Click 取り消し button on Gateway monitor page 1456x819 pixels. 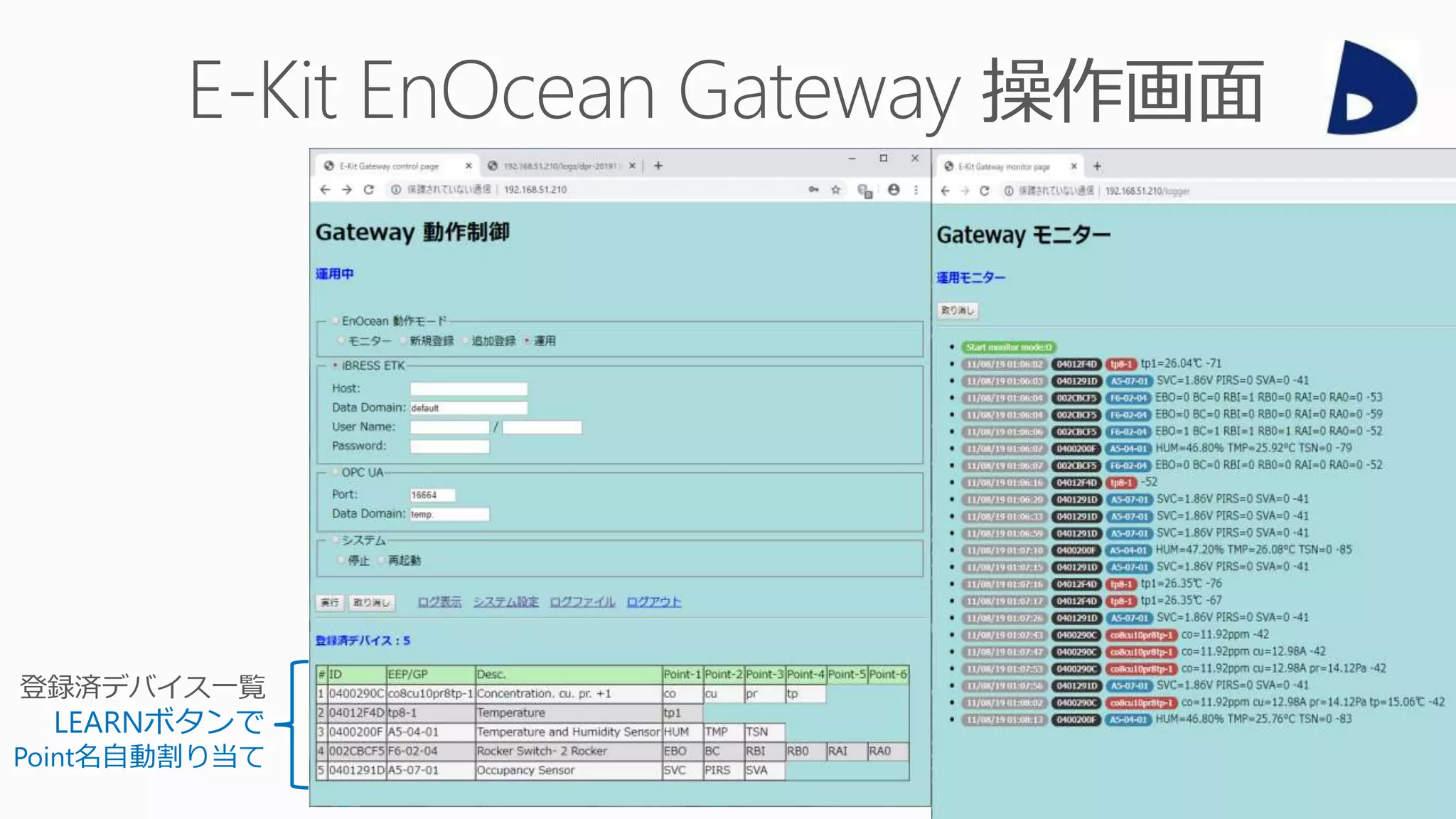coord(958,311)
